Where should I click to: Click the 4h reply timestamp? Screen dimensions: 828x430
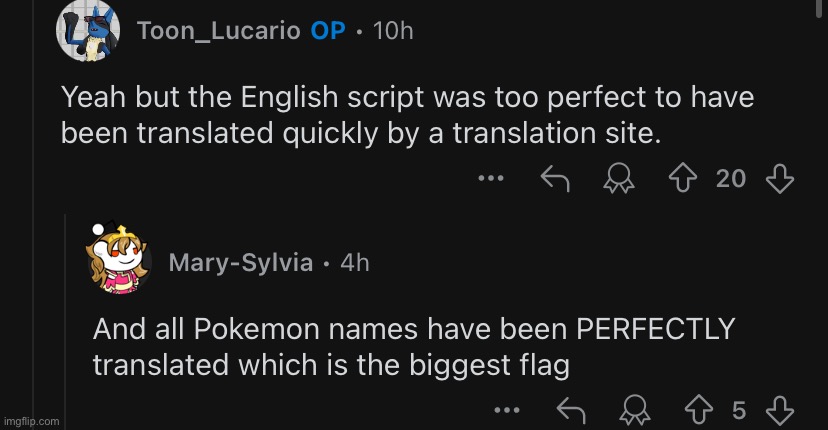[354, 263]
